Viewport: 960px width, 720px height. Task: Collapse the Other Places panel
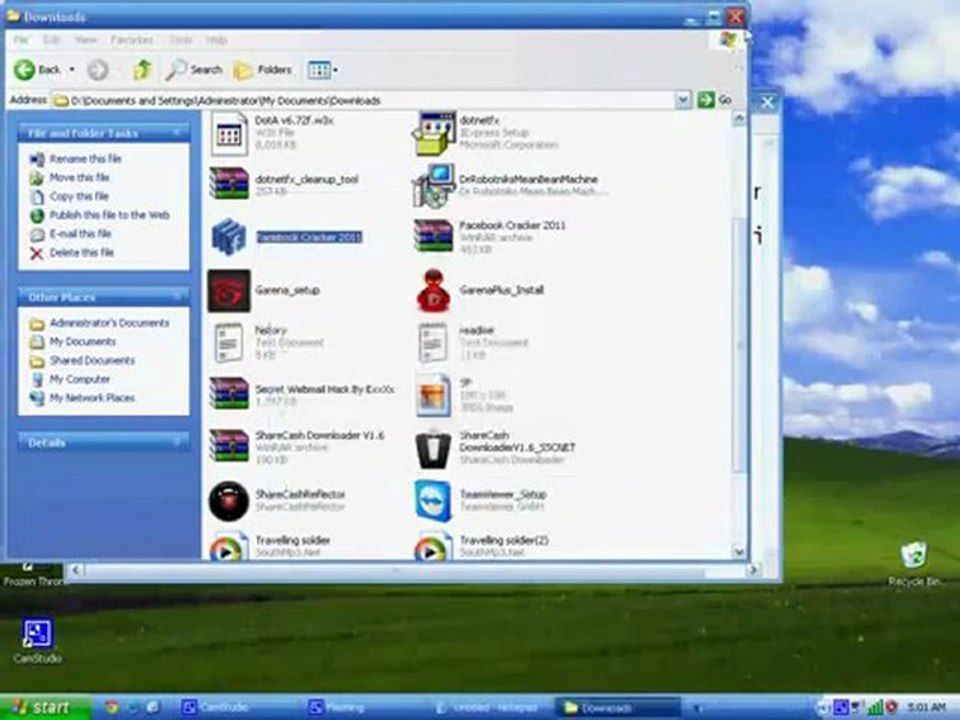tap(177, 297)
